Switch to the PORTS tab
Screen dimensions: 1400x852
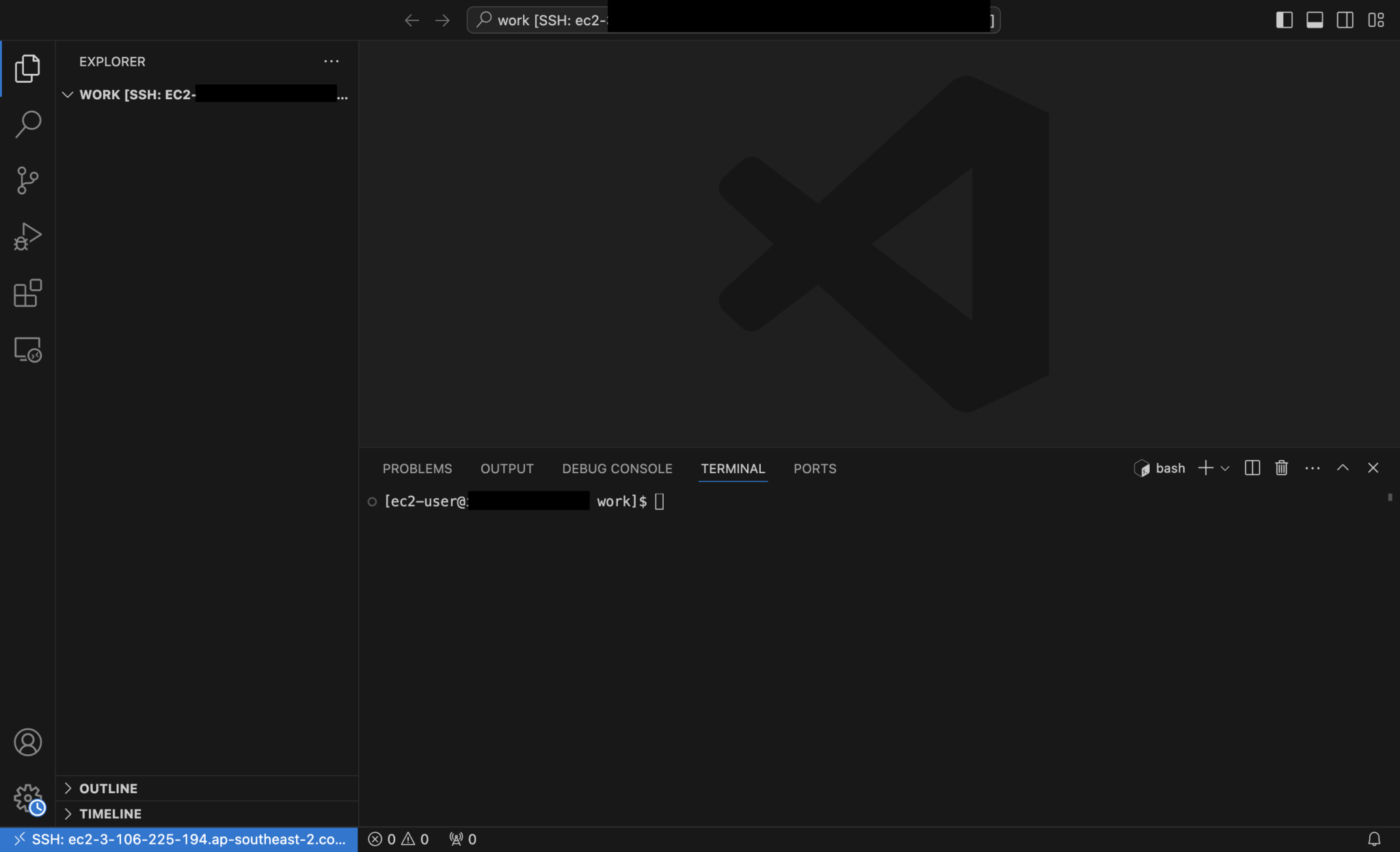tap(815, 468)
